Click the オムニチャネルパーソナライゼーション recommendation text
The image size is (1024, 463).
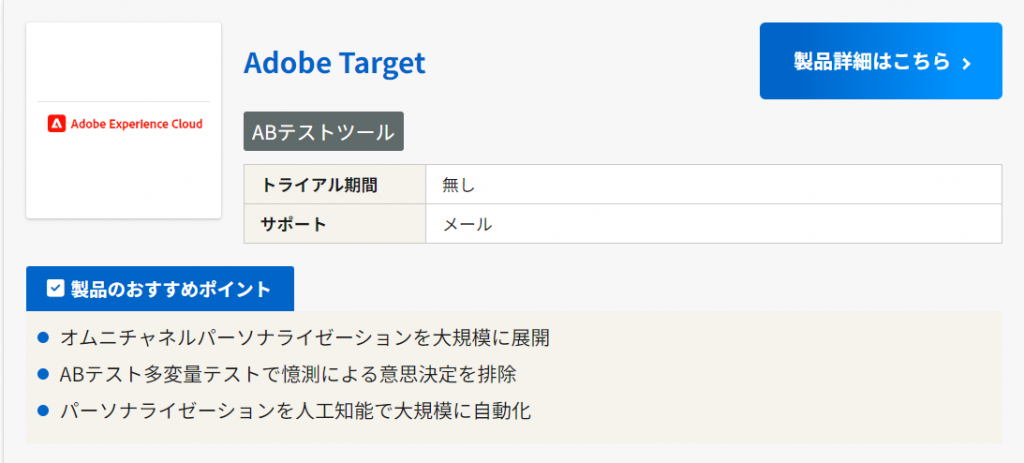[305, 338]
